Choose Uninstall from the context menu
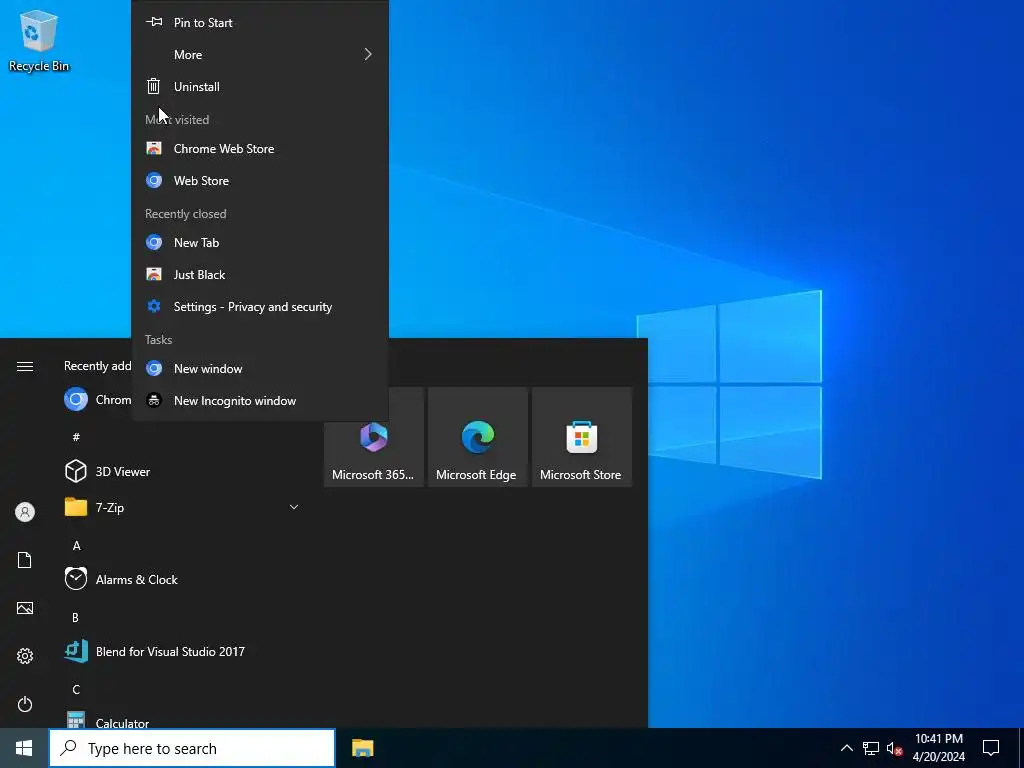 coord(260,86)
